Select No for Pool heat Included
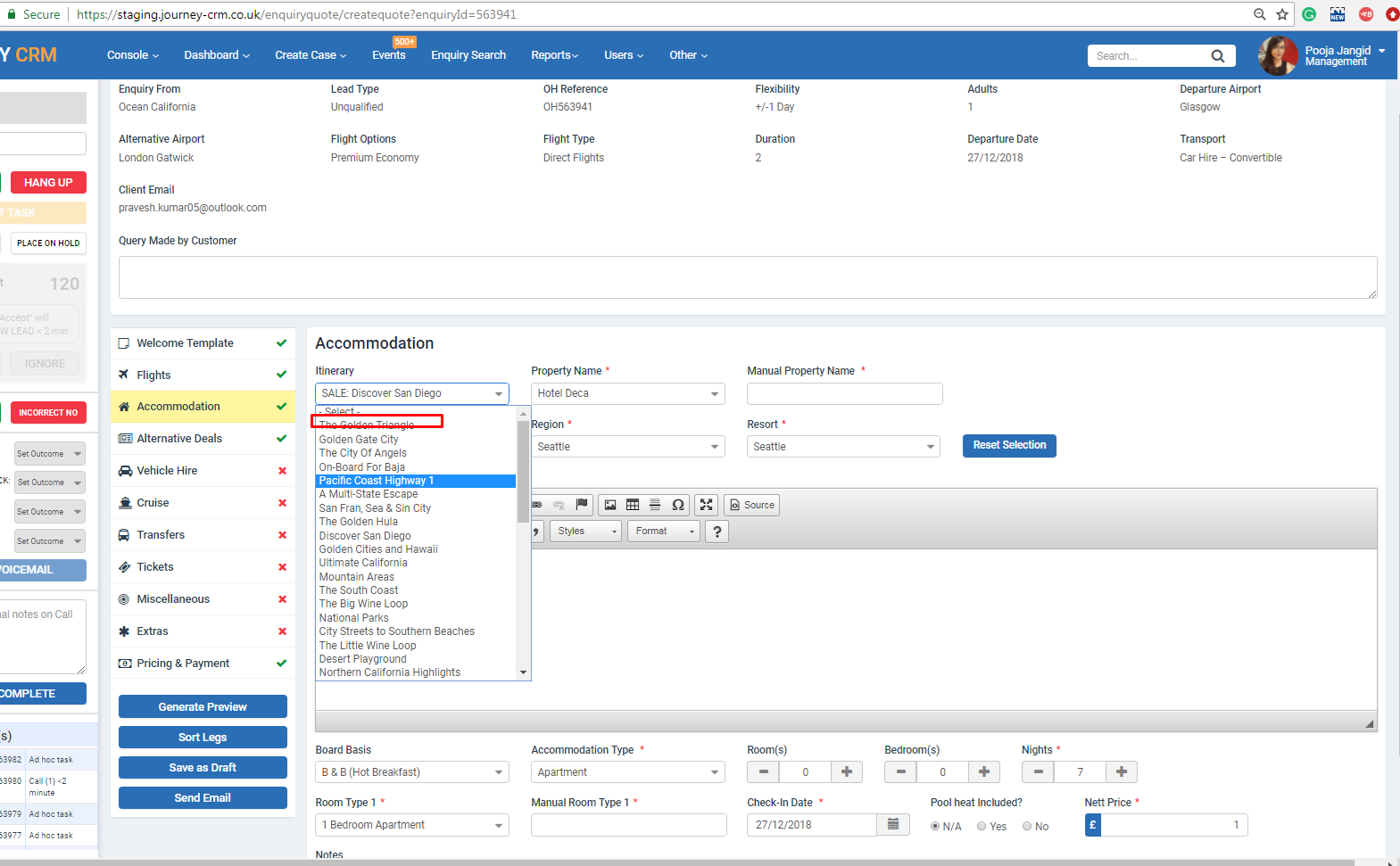 point(1027,827)
